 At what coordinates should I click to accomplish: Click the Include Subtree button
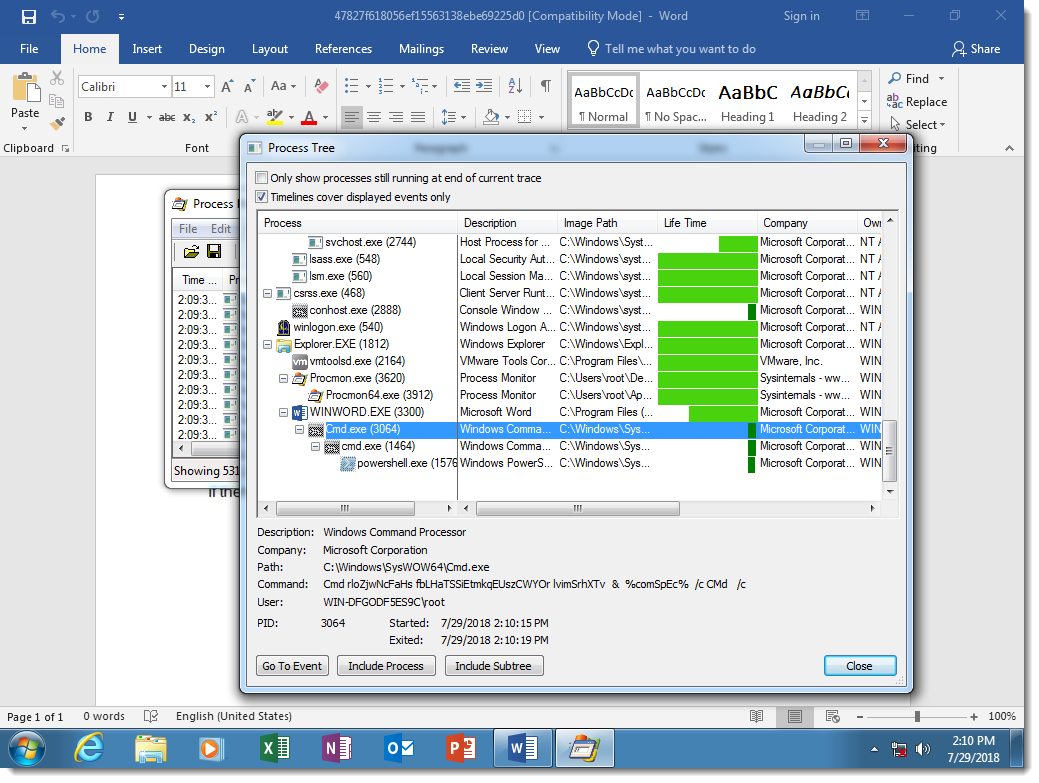pyautogui.click(x=494, y=666)
